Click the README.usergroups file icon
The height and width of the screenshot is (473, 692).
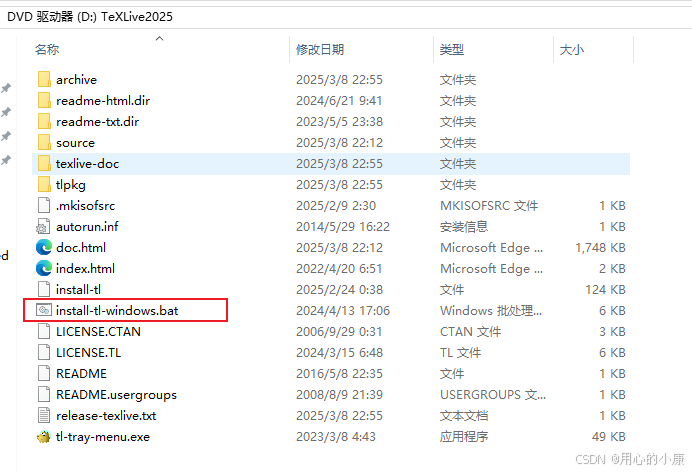click(x=44, y=394)
